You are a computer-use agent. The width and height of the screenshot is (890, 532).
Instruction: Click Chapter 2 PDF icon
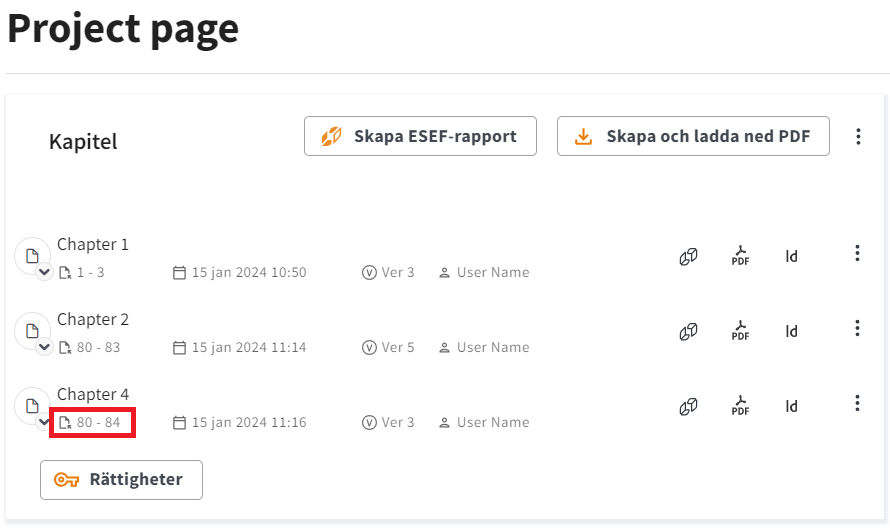coord(740,331)
